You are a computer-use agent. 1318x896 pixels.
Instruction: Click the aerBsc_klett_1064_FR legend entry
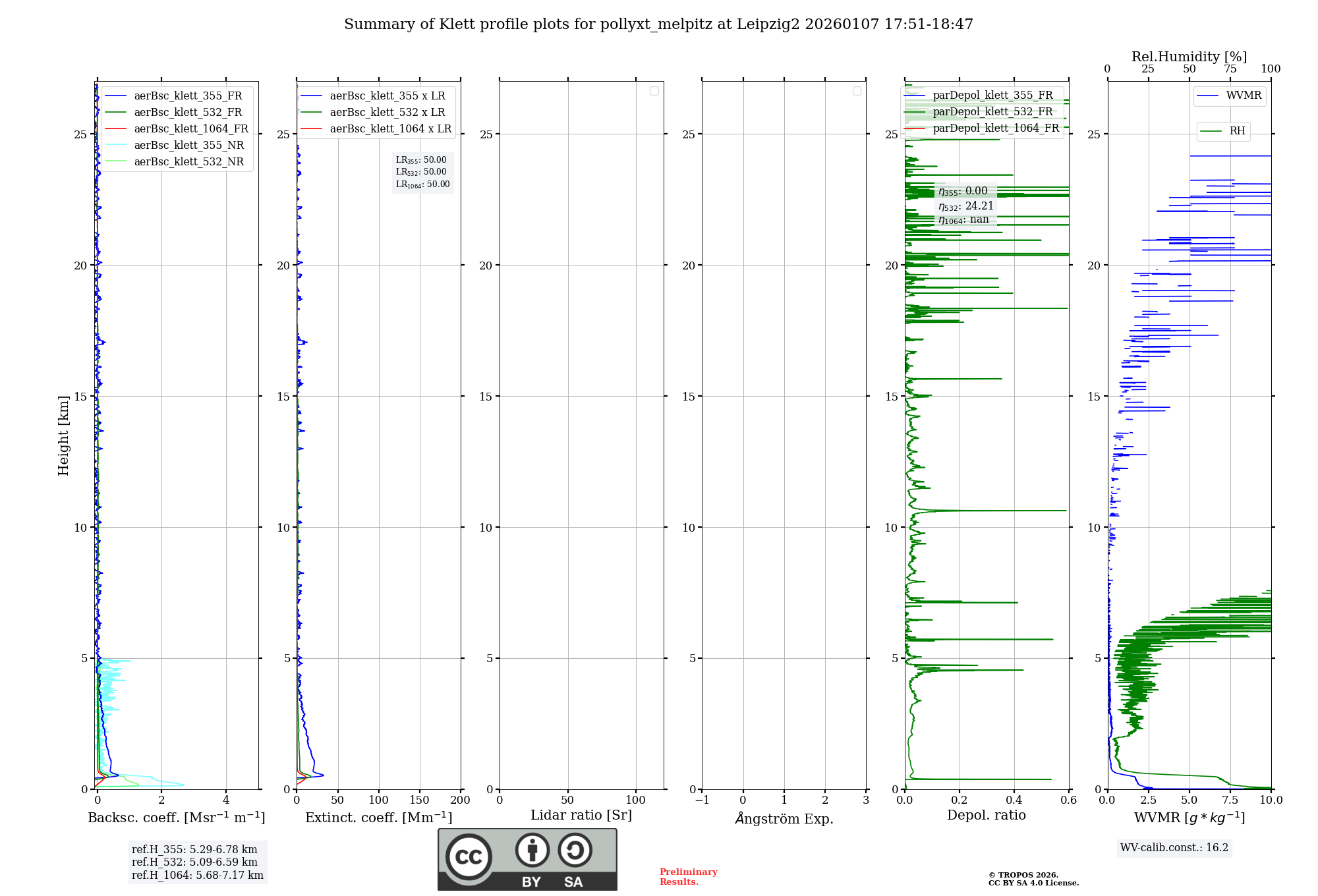click(x=190, y=129)
